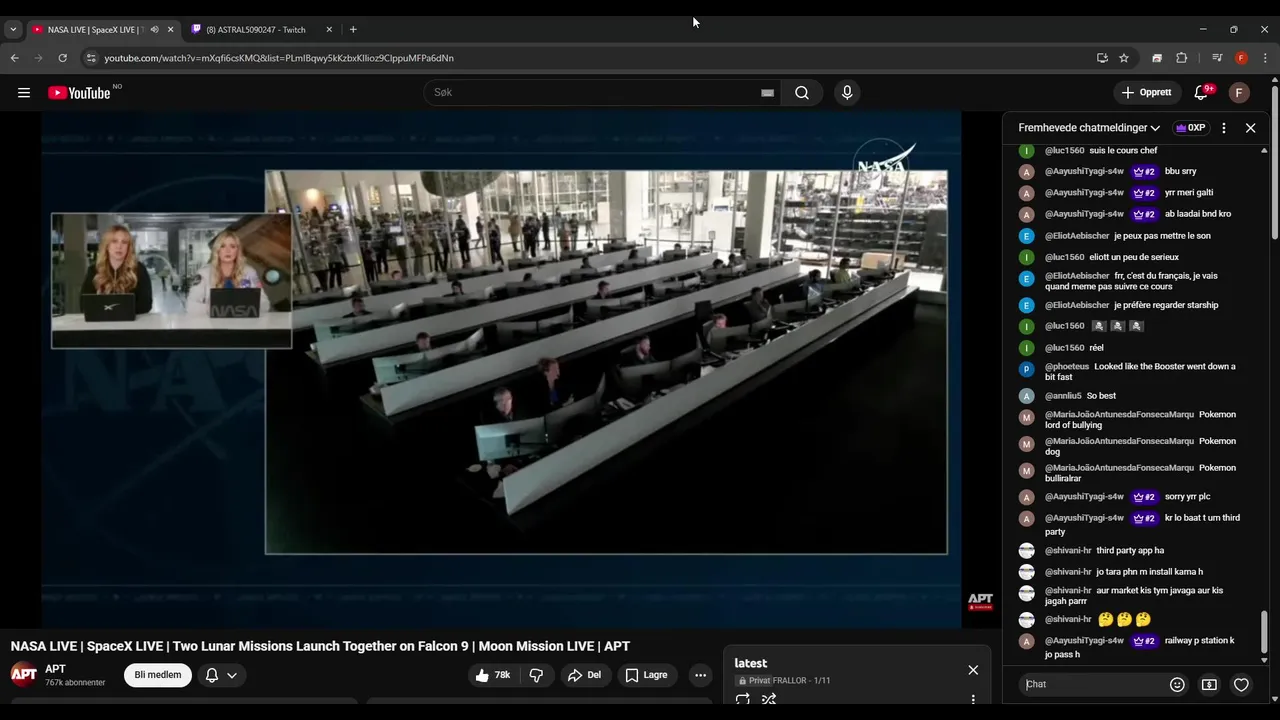
Task: Open the playlist three-dot options
Action: click(x=973, y=700)
